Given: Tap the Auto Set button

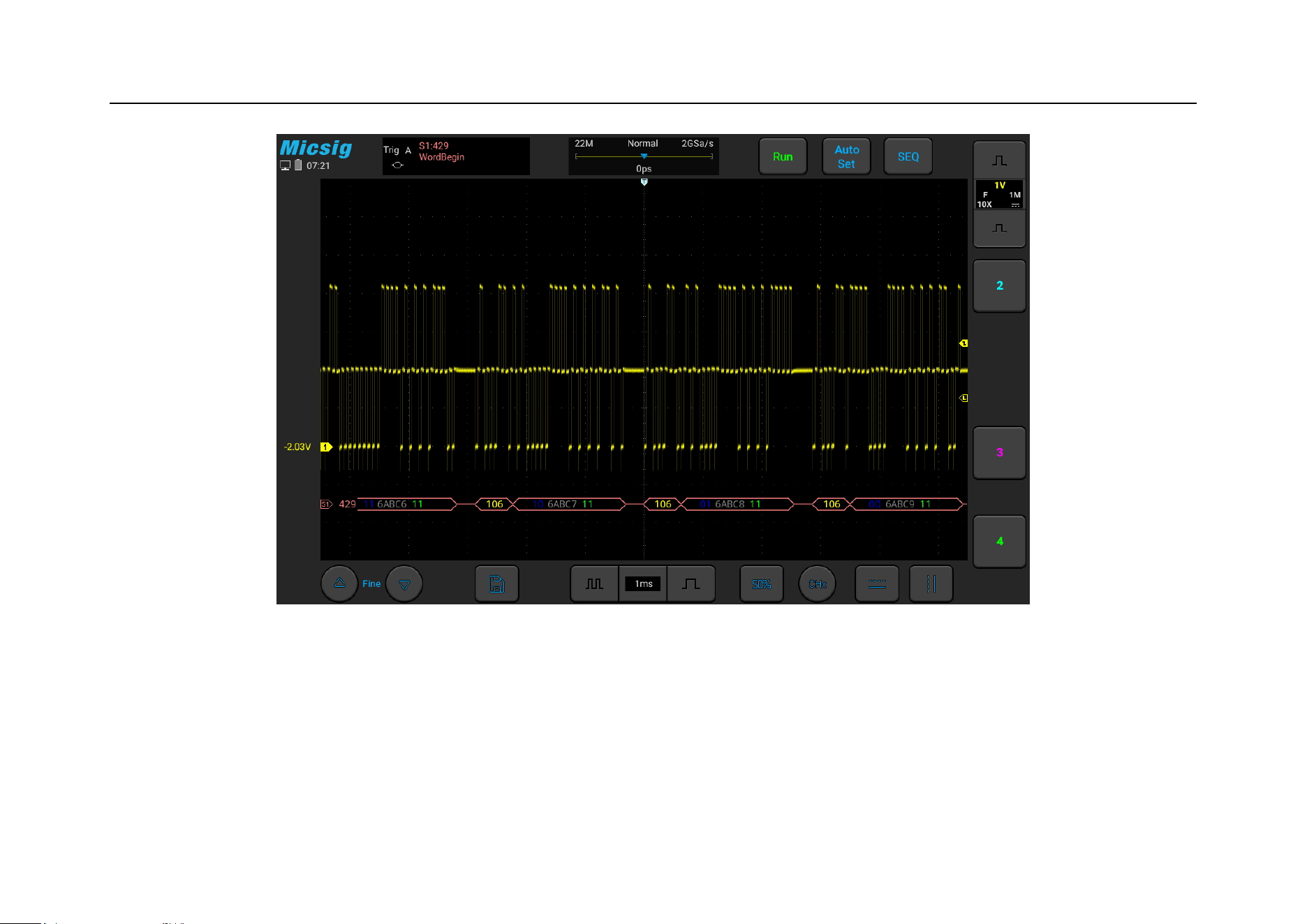Looking at the screenshot, I should (x=846, y=156).
